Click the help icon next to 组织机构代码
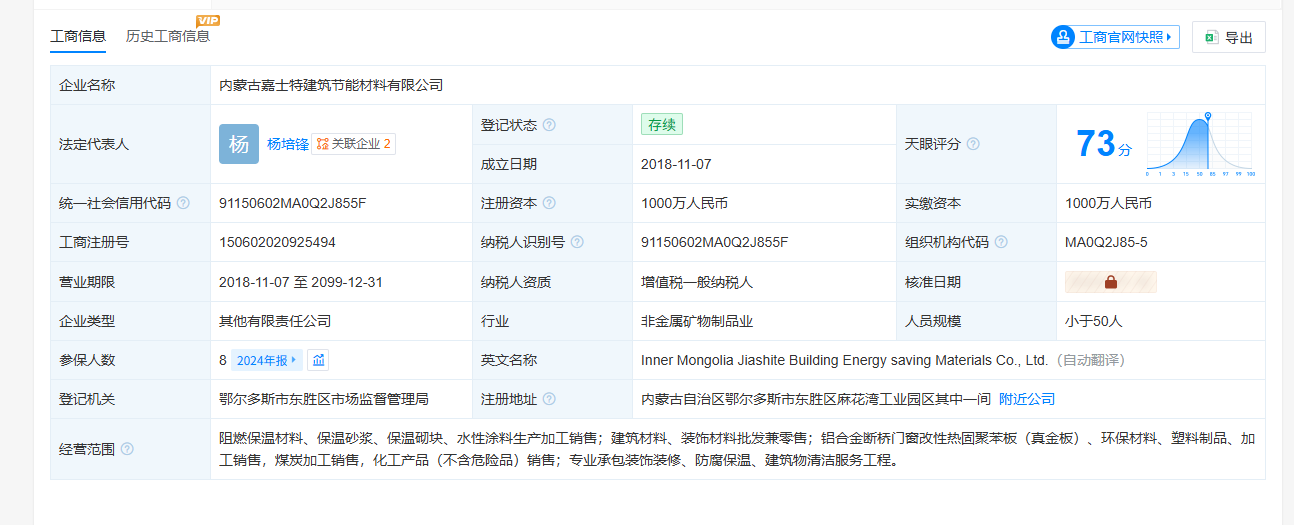This screenshot has width=1294, height=525. pos(1001,242)
